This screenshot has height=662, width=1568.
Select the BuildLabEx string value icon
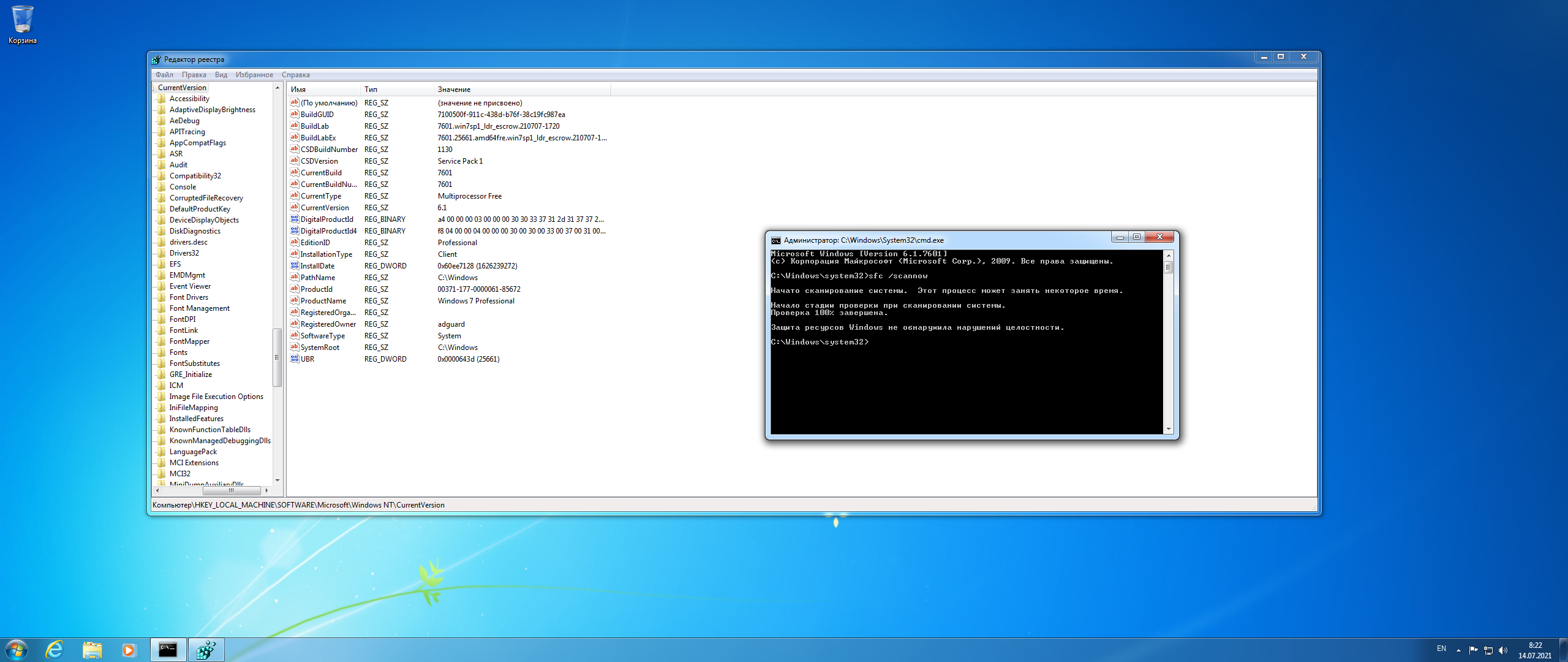pyautogui.click(x=294, y=137)
